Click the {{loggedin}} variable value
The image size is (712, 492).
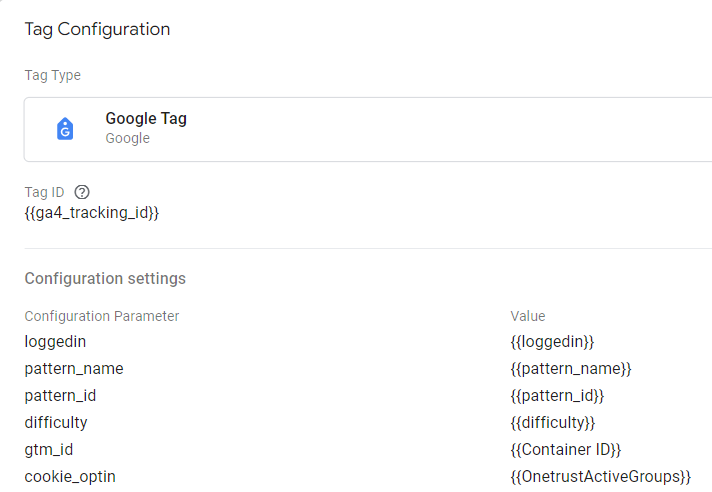point(552,342)
